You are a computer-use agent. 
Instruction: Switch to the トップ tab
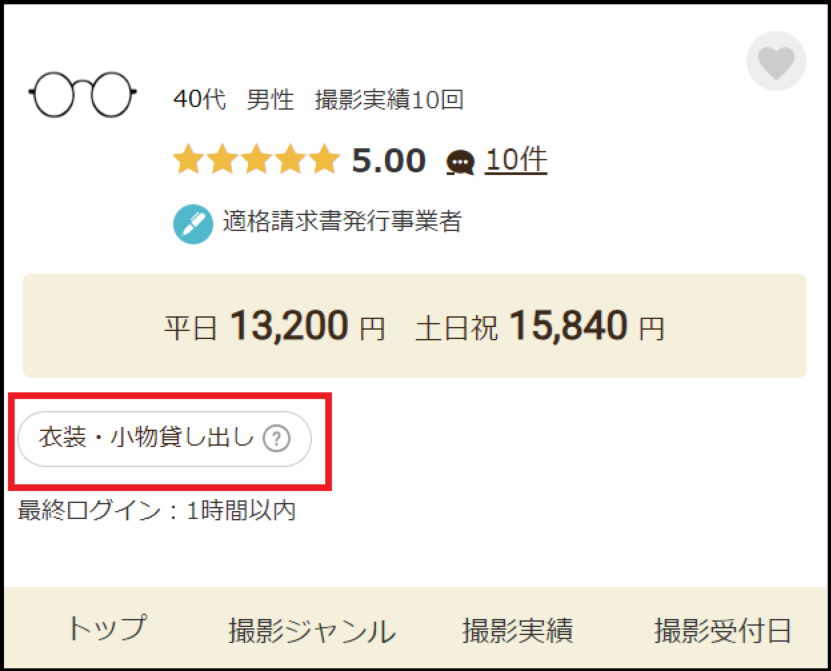106,630
